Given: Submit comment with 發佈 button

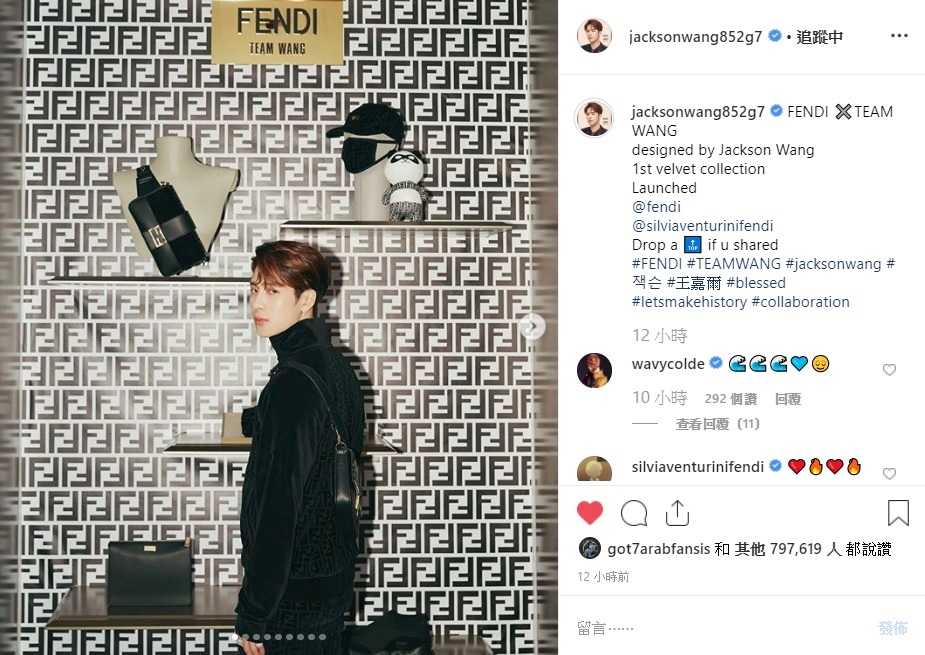Looking at the screenshot, I should point(893,628).
